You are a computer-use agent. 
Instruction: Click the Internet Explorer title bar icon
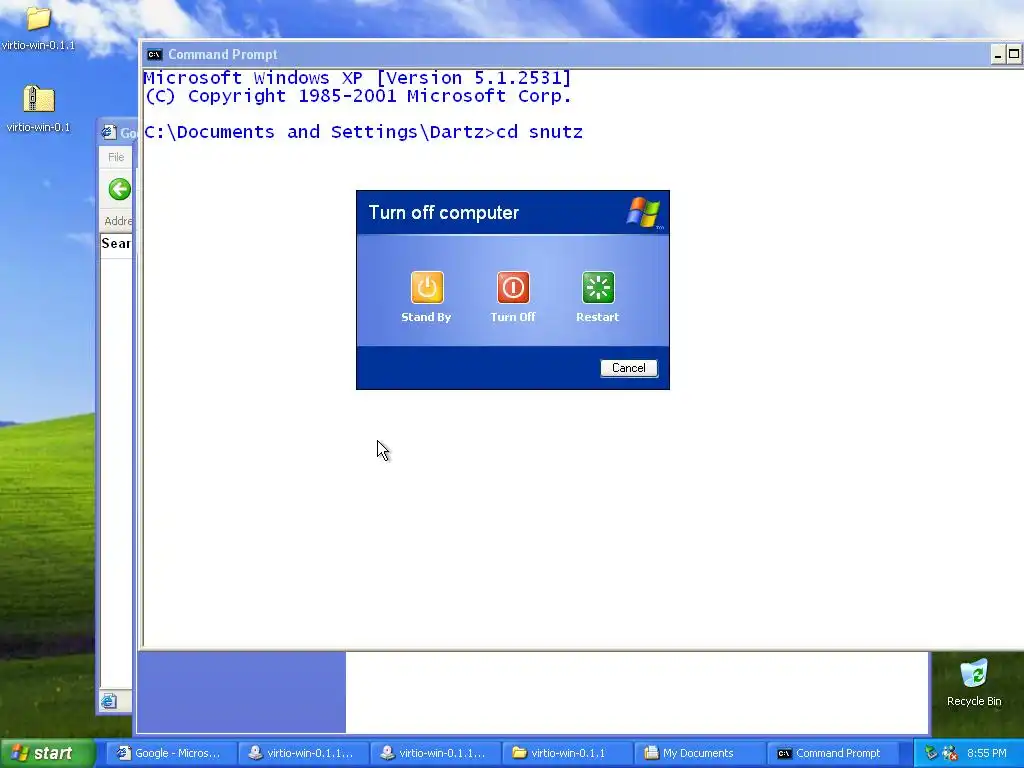(108, 133)
